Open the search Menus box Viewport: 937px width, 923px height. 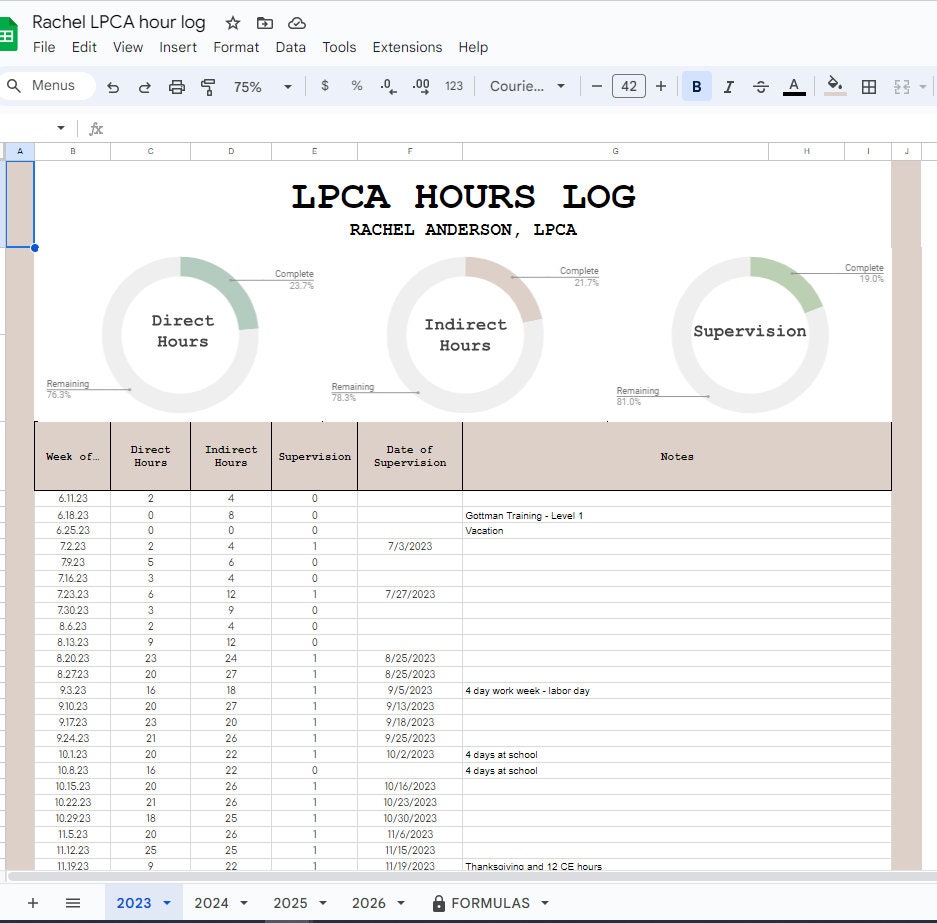(48, 86)
